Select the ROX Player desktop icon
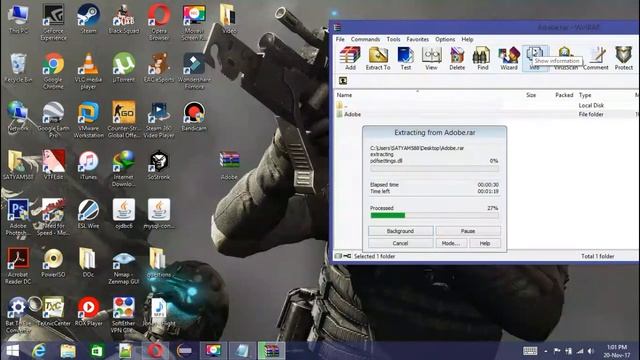640x360 pixels. point(88,311)
